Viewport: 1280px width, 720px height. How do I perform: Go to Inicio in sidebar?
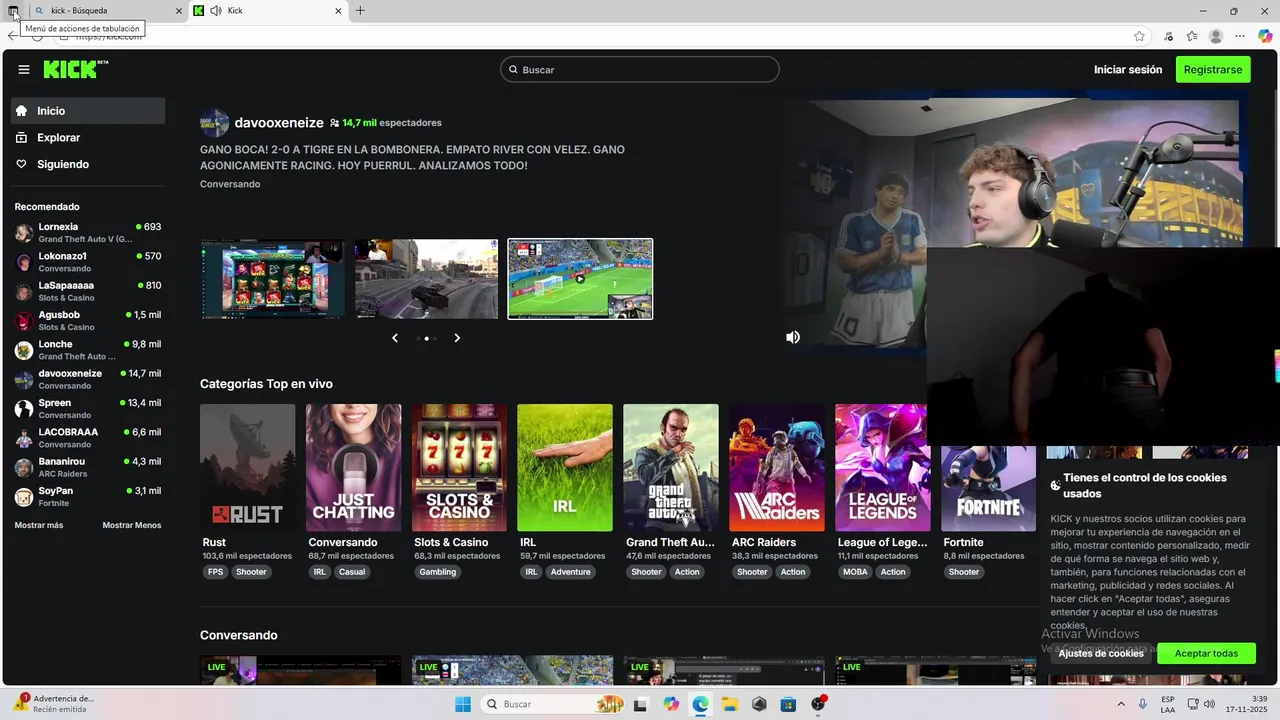(88, 111)
